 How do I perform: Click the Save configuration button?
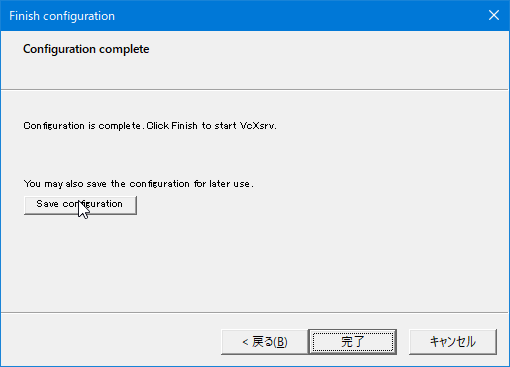[x=80, y=205]
